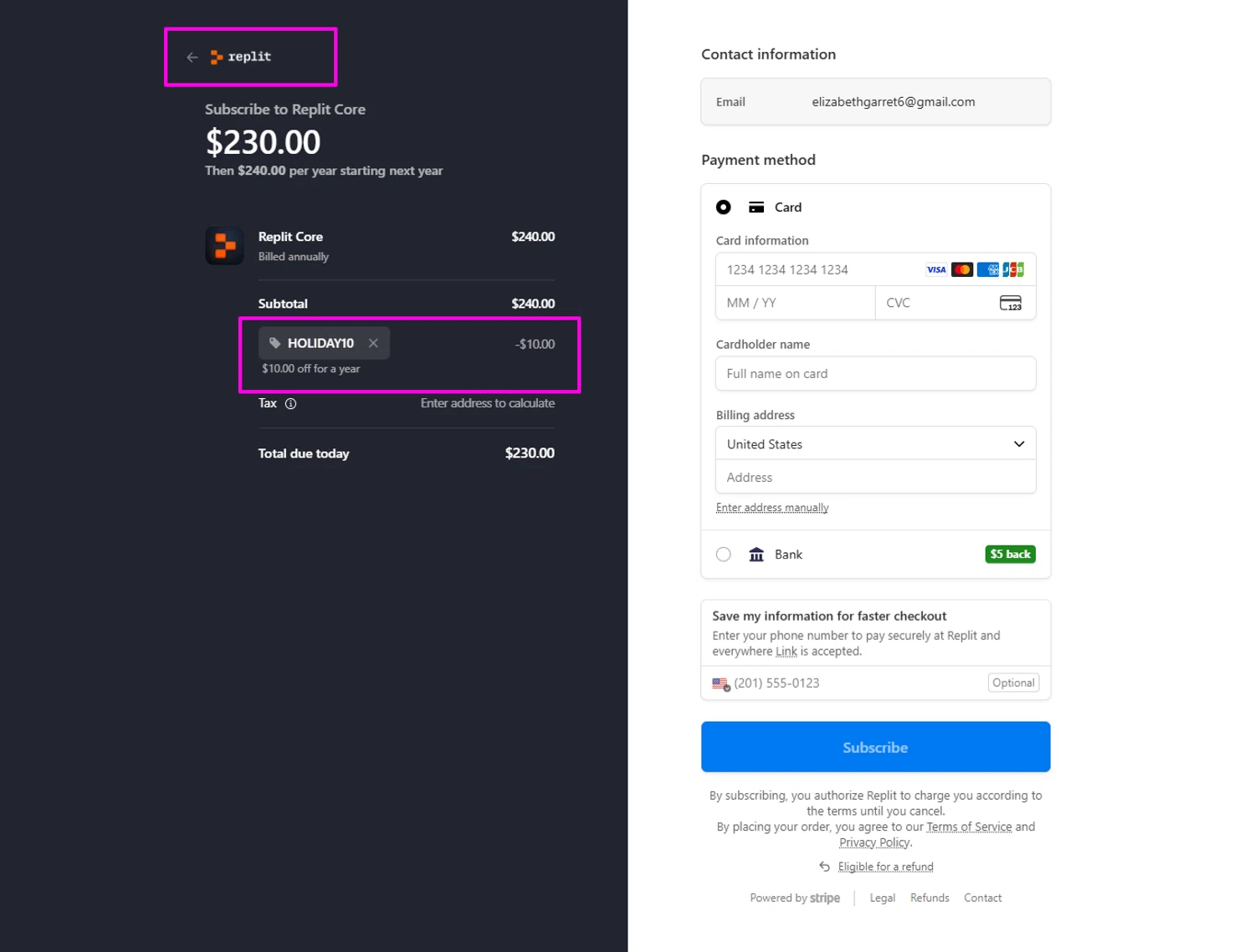Remove the HOLIDAY10 promo code
The height and width of the screenshot is (952, 1255).
373,343
